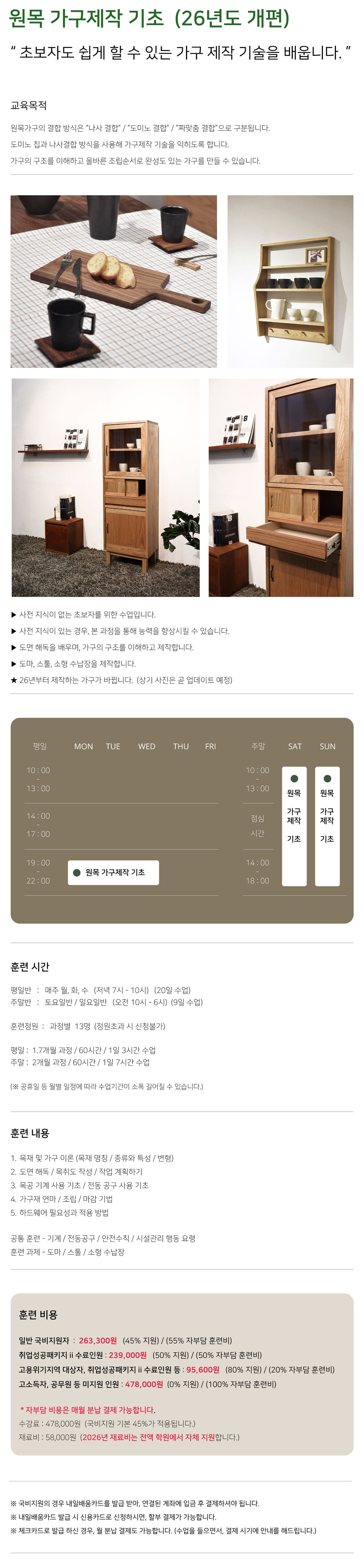
Task: Open the cabinet close-up with open drawer photo
Action: tap(281, 487)
